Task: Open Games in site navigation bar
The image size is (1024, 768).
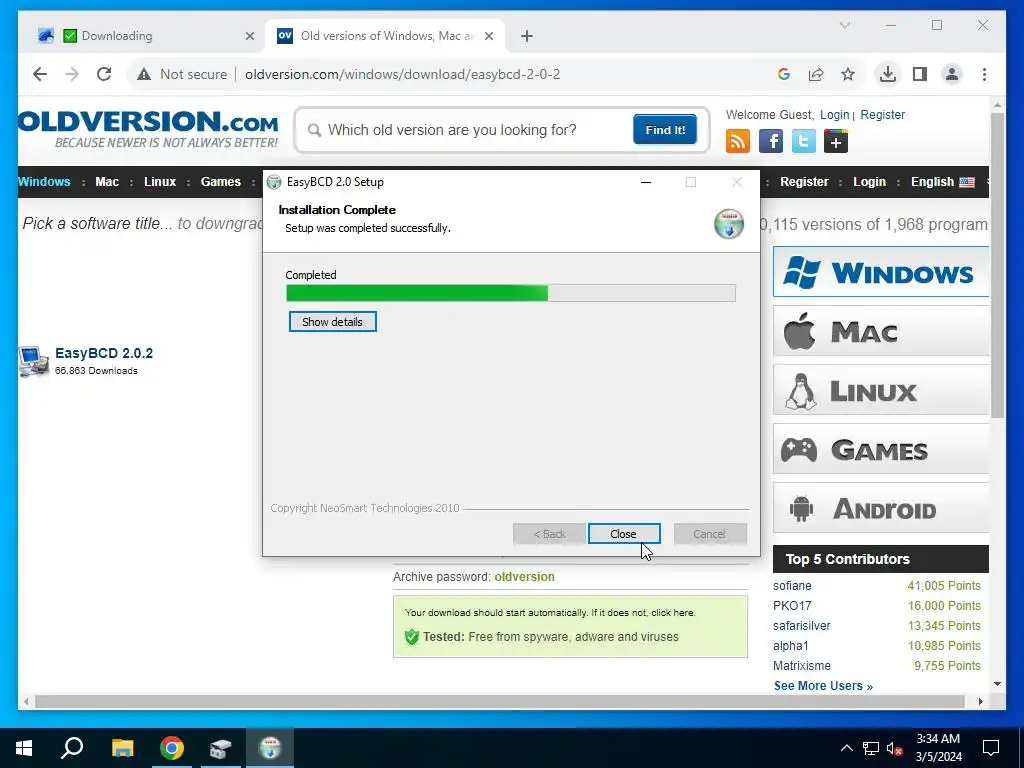Action: tap(221, 182)
